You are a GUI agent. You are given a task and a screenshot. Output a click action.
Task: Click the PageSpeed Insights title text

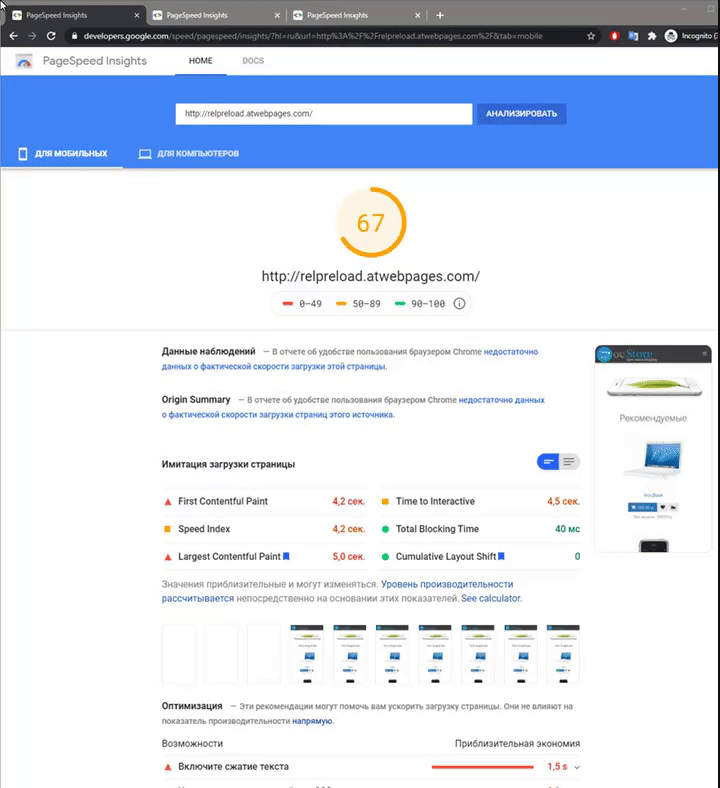pyautogui.click(x=94, y=61)
